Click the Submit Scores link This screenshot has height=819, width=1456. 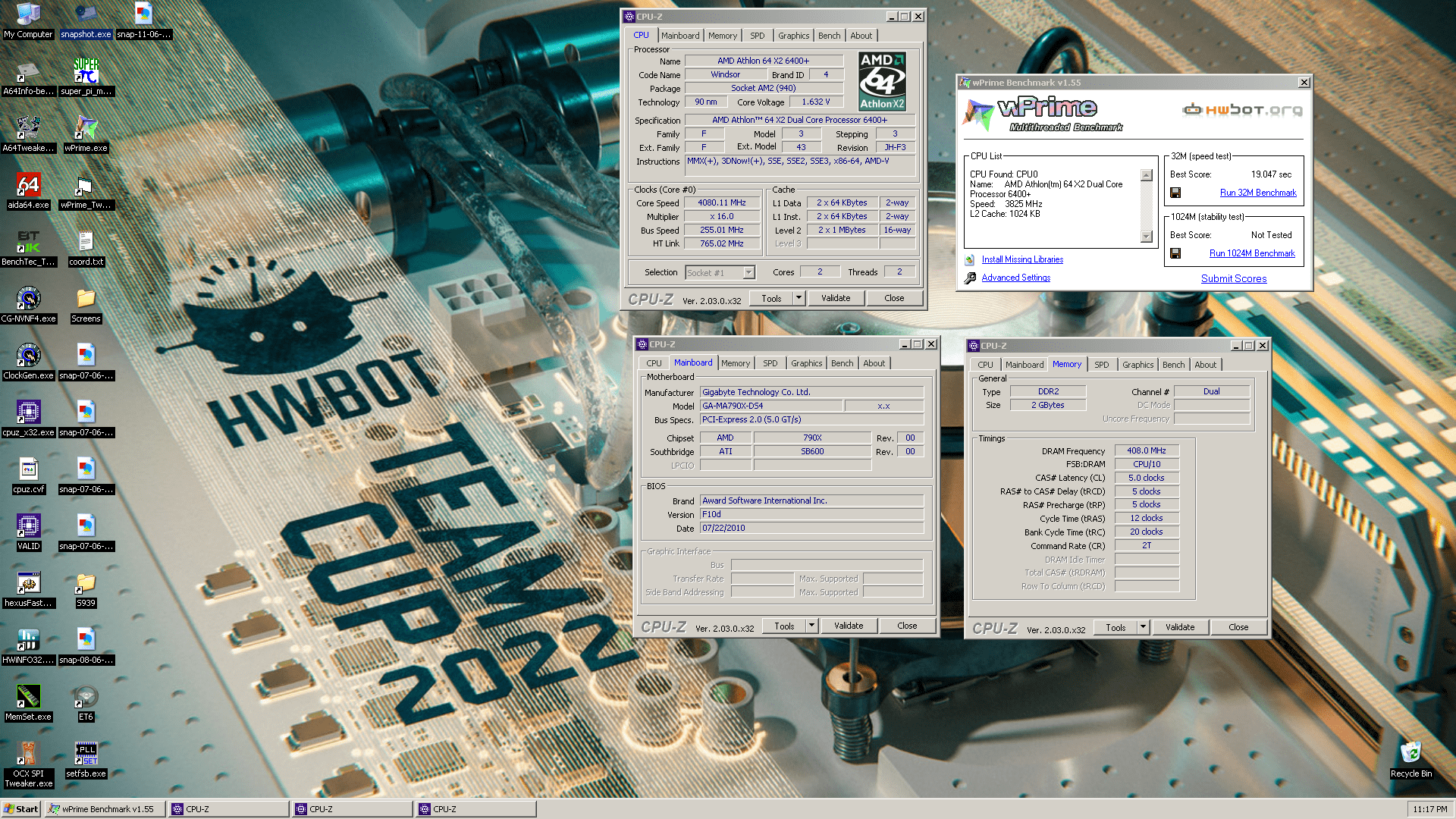pos(1234,278)
